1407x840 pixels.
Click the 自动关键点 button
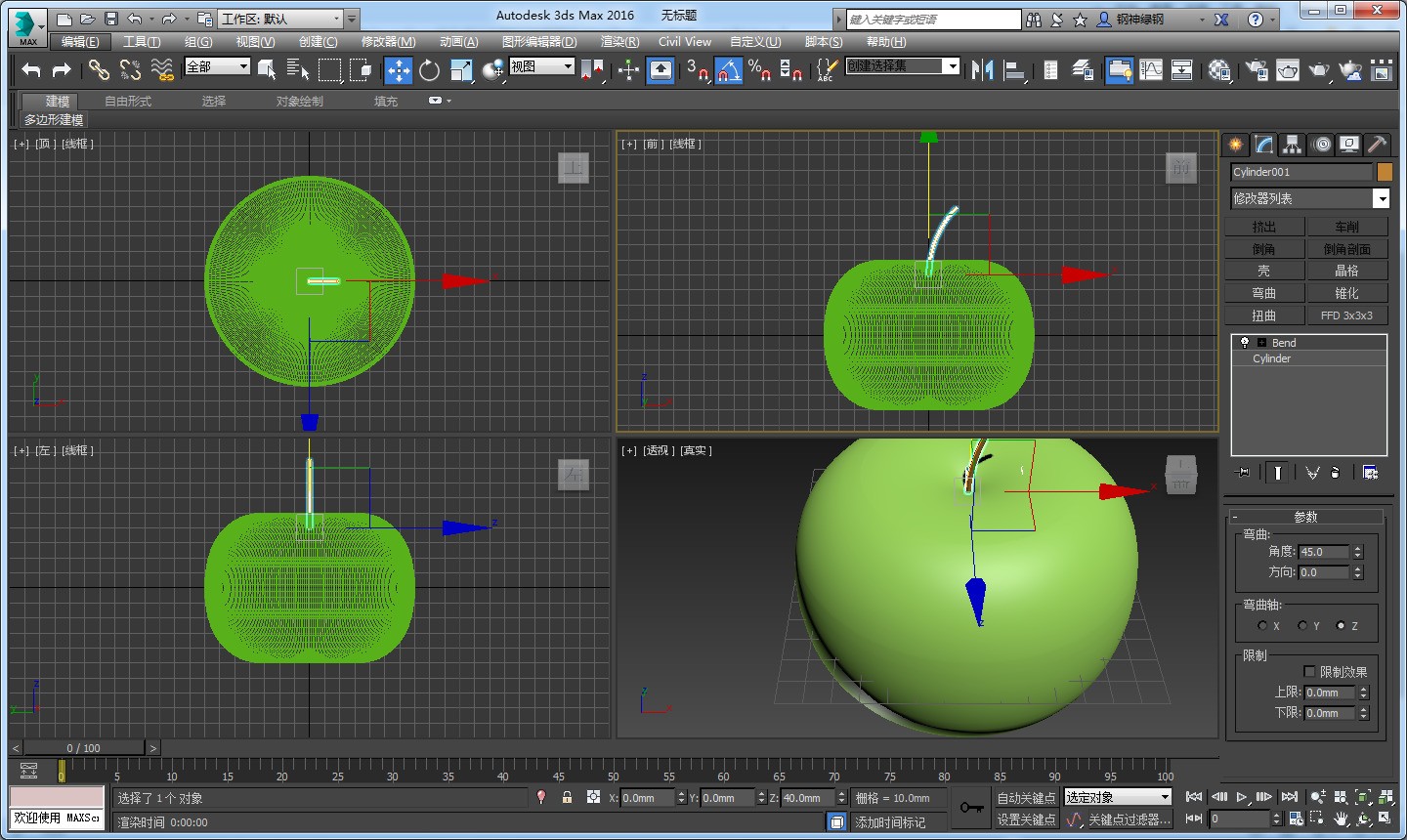[1026, 798]
